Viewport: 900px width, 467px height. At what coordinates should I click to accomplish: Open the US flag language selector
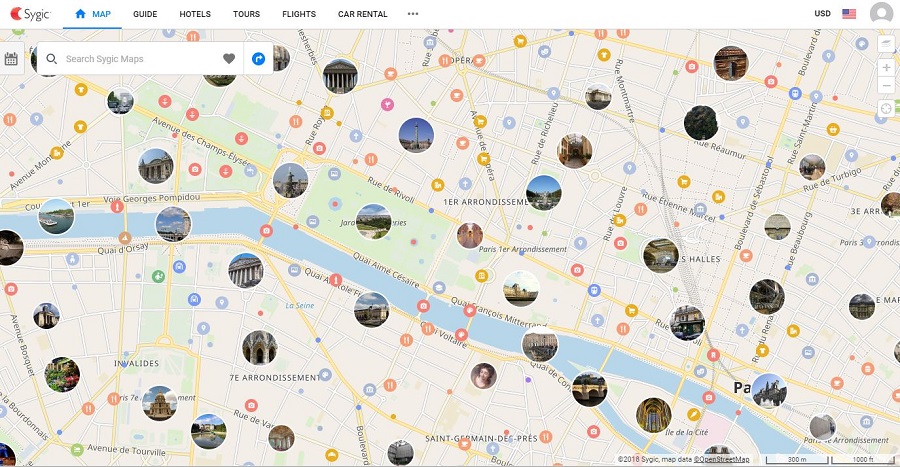(x=849, y=14)
